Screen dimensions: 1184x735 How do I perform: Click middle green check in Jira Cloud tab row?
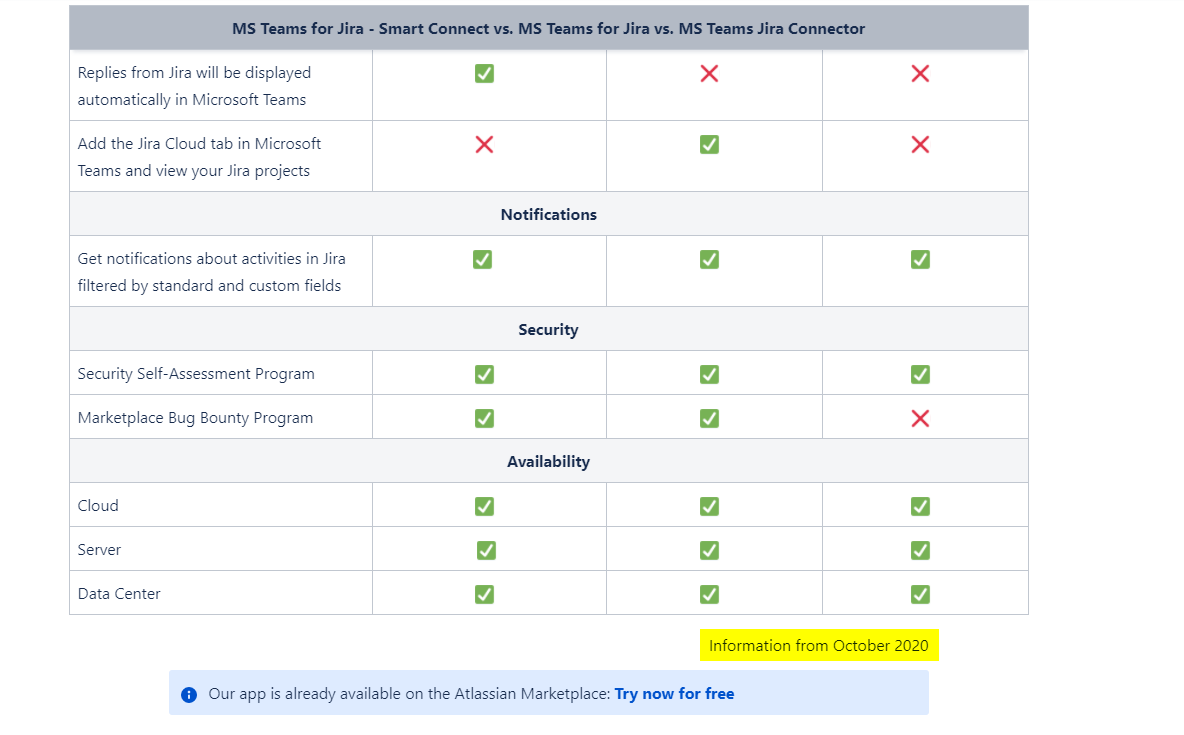(709, 144)
